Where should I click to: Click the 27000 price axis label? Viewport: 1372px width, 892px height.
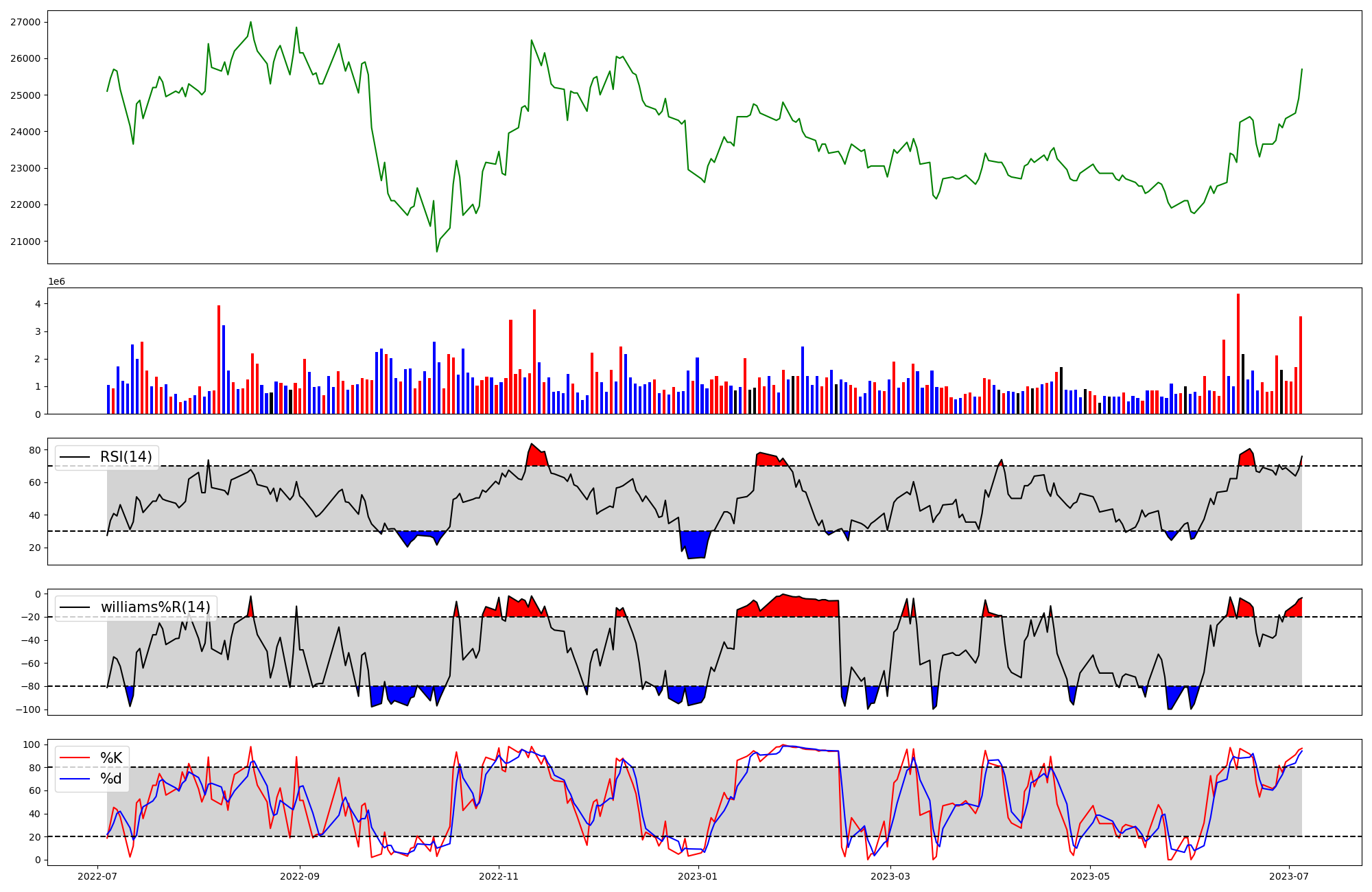point(25,22)
